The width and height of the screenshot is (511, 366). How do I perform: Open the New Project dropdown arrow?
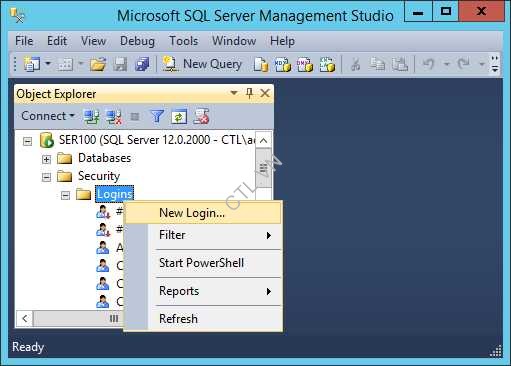point(48,64)
